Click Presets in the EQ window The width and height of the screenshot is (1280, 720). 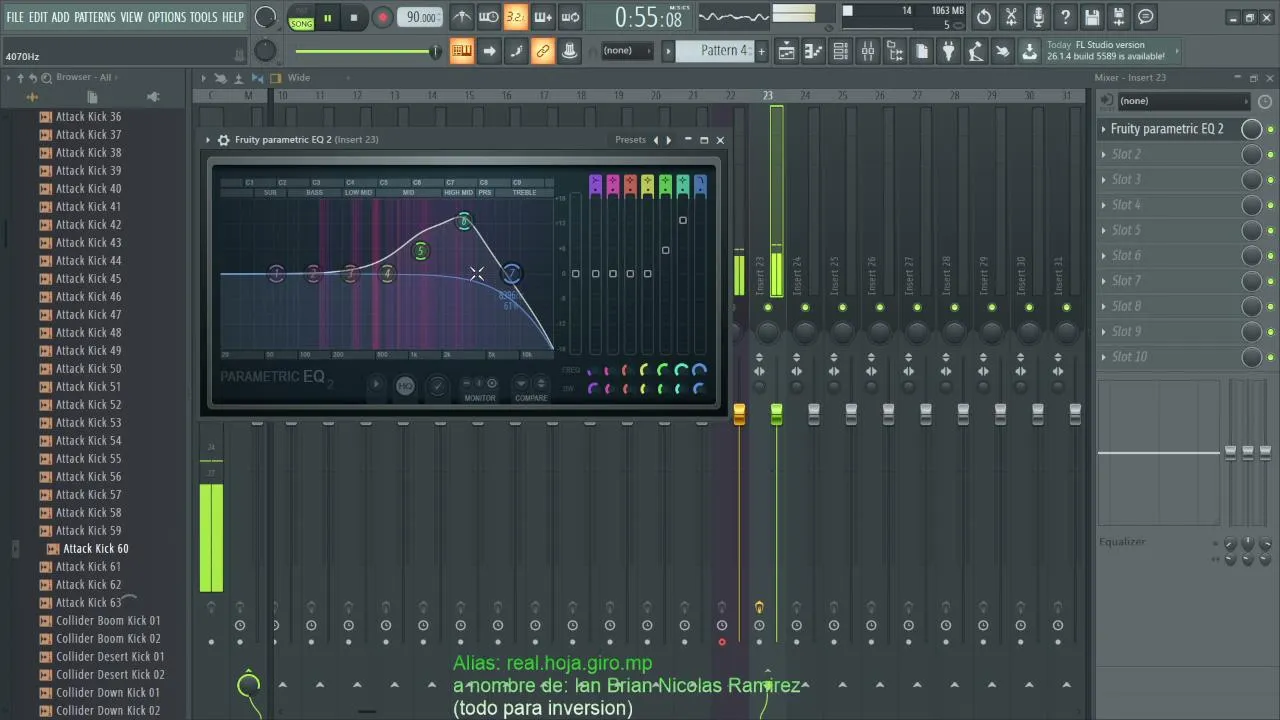tap(630, 140)
